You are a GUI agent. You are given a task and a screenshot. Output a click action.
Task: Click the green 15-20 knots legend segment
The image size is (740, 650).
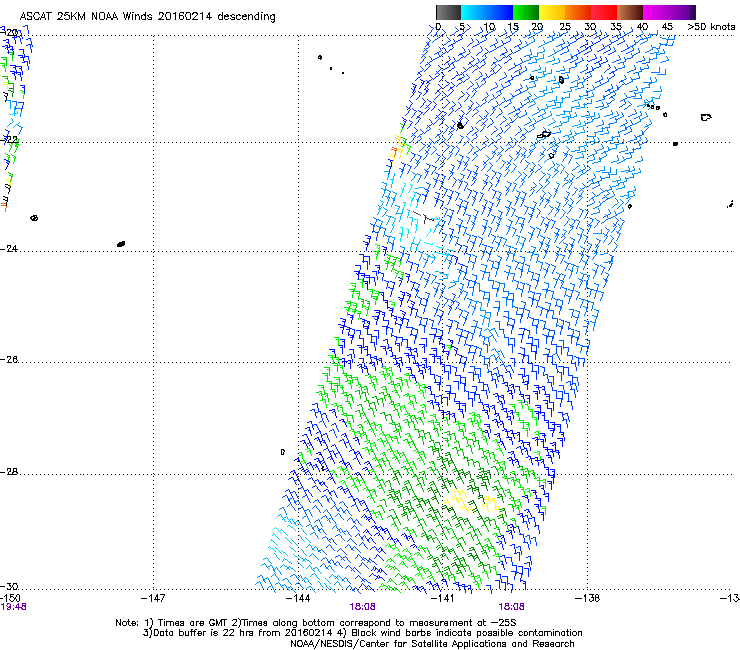pos(526,12)
